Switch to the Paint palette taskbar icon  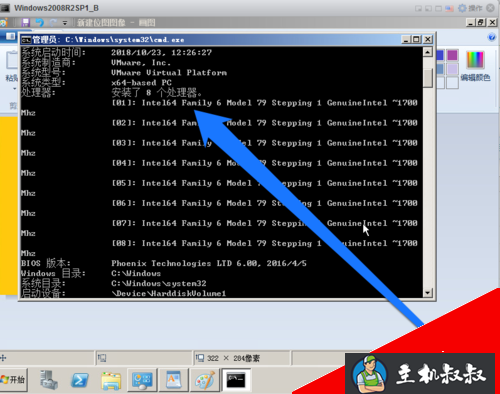(205, 380)
